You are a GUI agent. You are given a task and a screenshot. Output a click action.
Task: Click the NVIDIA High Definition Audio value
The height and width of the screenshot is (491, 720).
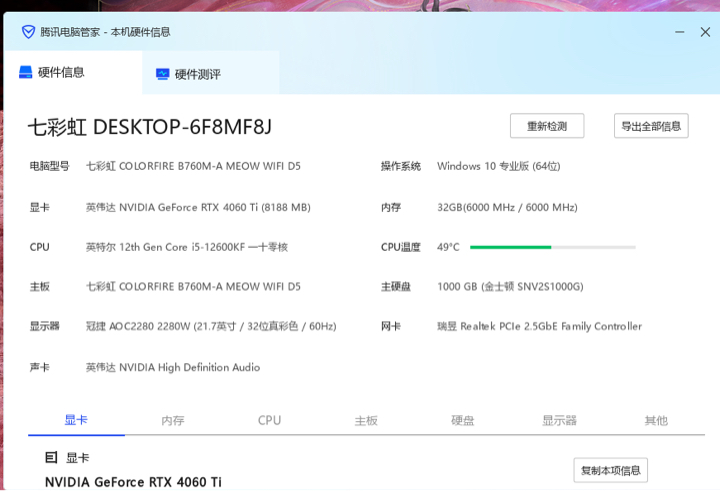(x=173, y=367)
